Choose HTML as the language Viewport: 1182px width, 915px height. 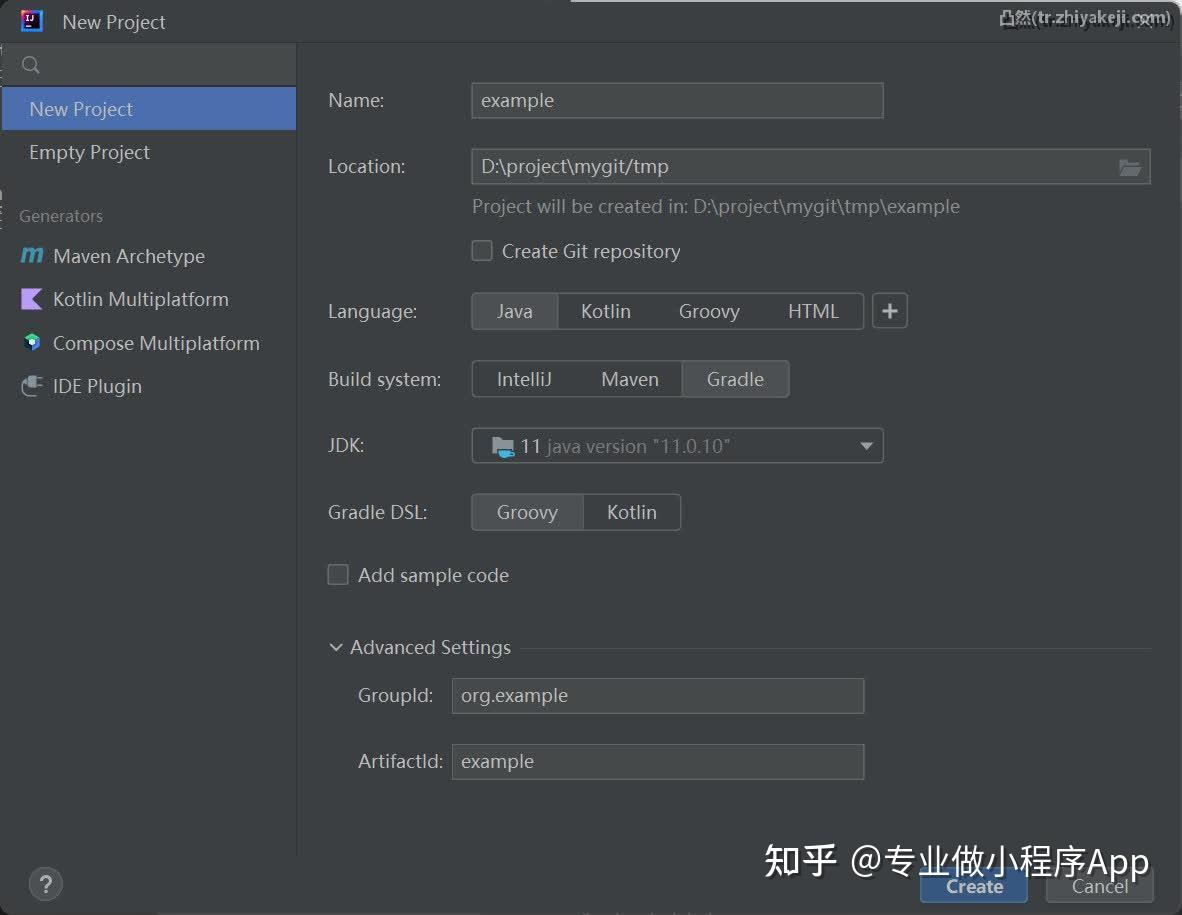(813, 311)
